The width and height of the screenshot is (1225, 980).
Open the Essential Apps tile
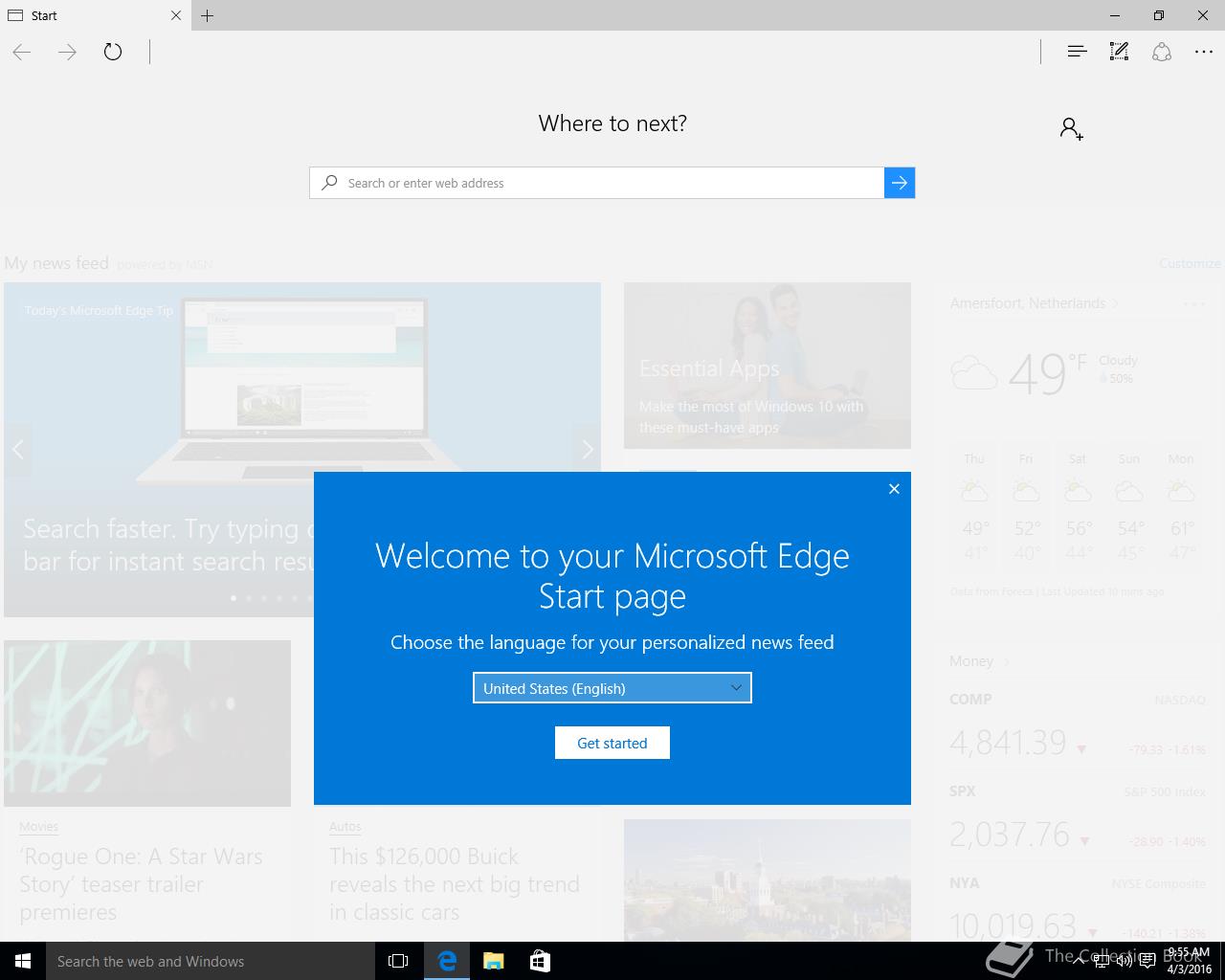click(x=768, y=366)
